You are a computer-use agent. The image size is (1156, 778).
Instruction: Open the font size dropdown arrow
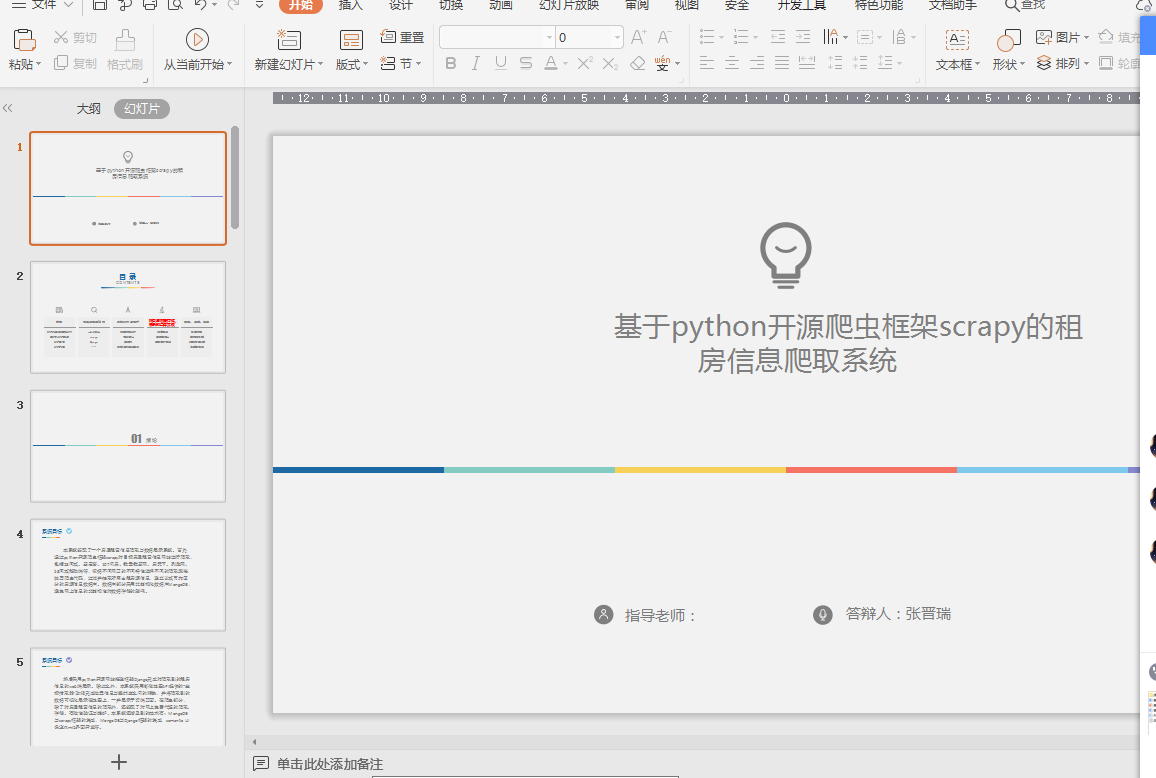point(617,38)
